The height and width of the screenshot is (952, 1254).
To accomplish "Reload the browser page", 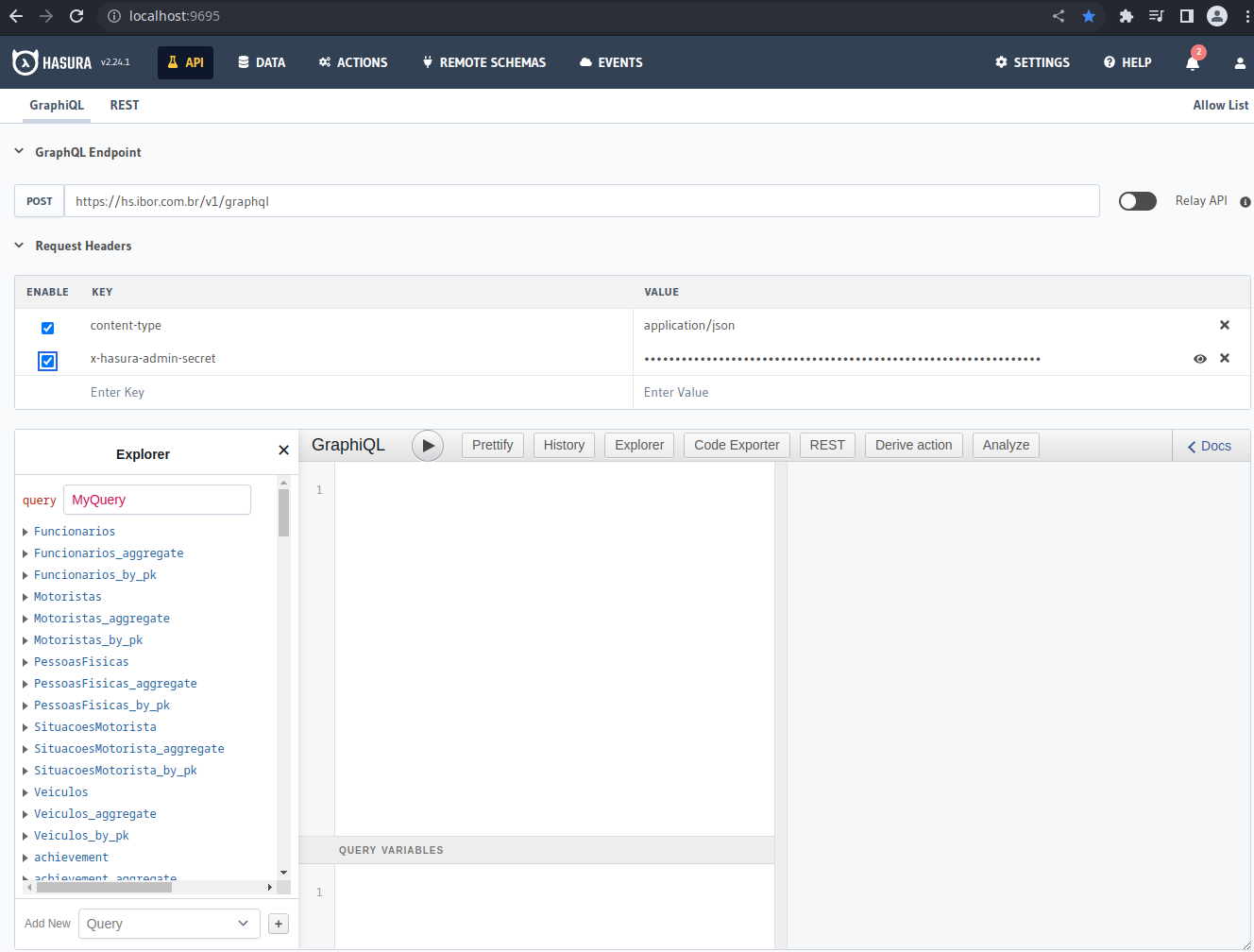I will (x=76, y=16).
